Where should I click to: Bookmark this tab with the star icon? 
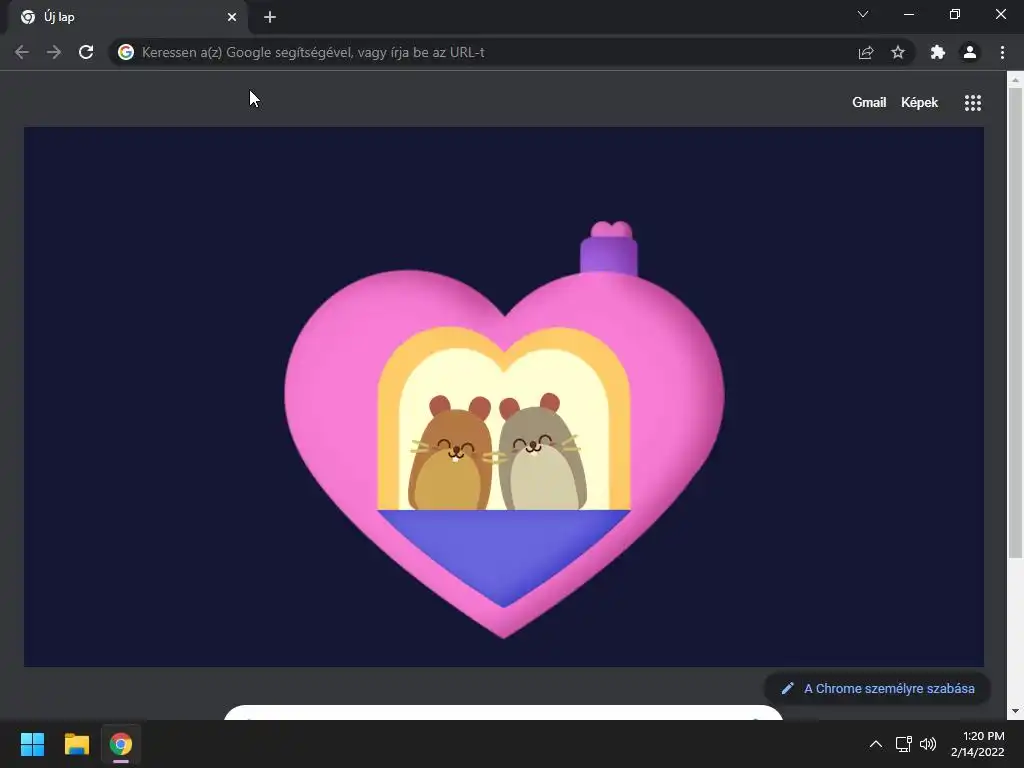click(898, 52)
